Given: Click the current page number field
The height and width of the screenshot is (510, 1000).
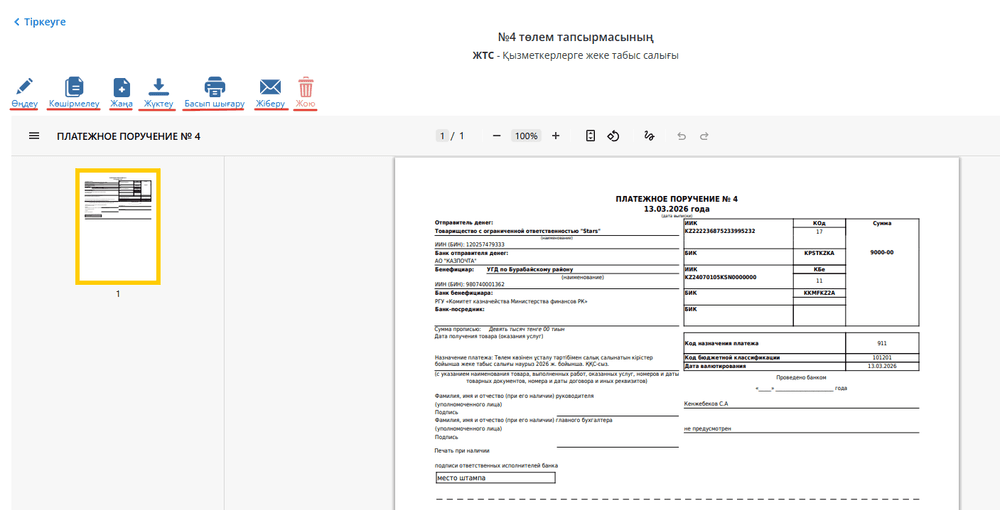Looking at the screenshot, I should (x=441, y=136).
